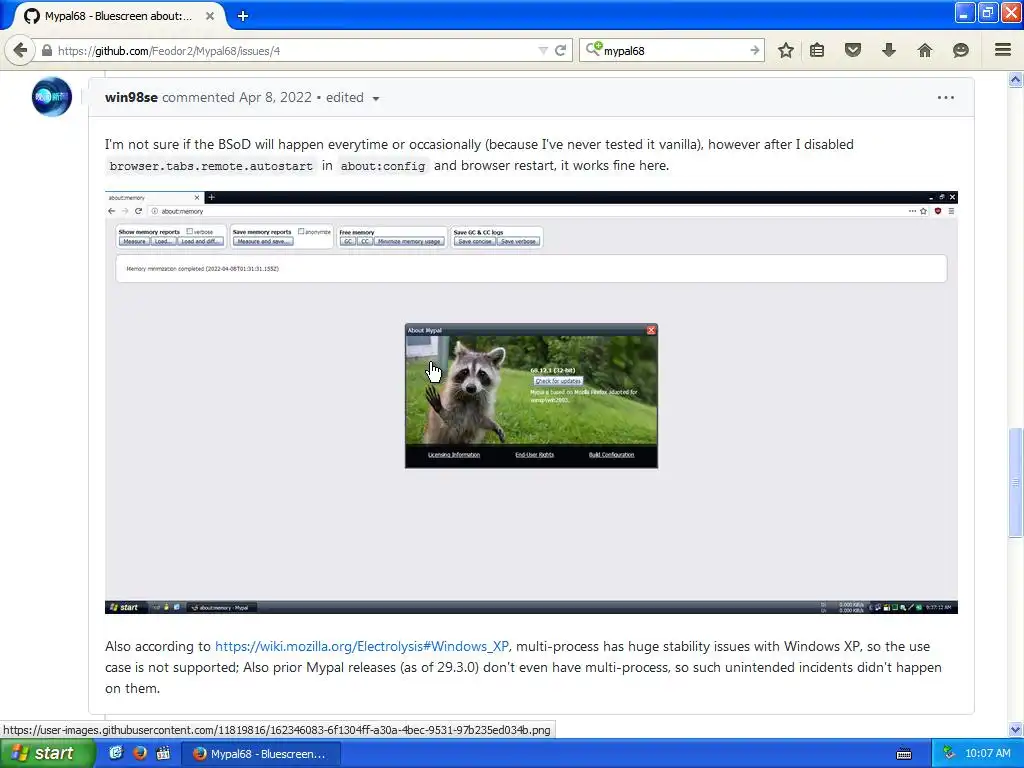Click the search engine magnifier icon
The height and width of the screenshot is (768, 1024).
[593, 50]
